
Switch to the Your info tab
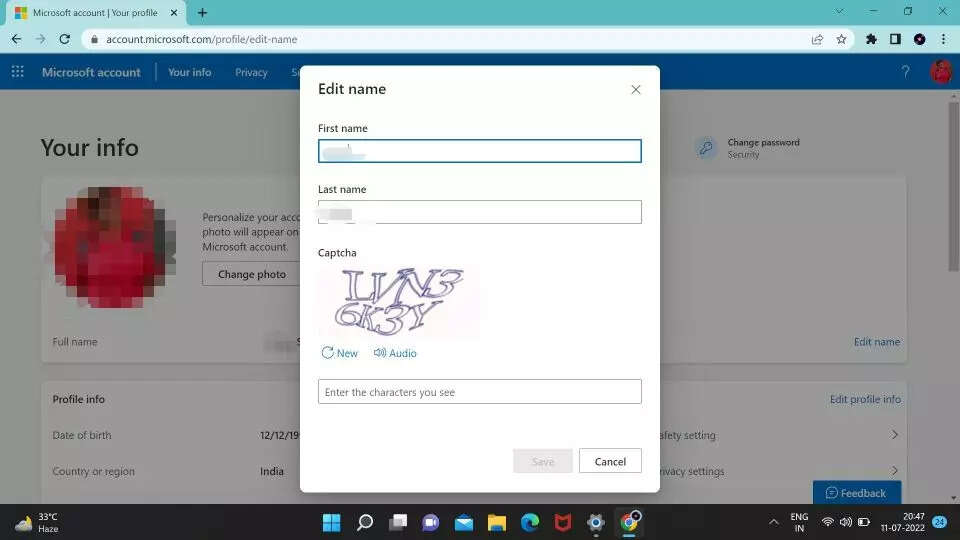(x=189, y=72)
